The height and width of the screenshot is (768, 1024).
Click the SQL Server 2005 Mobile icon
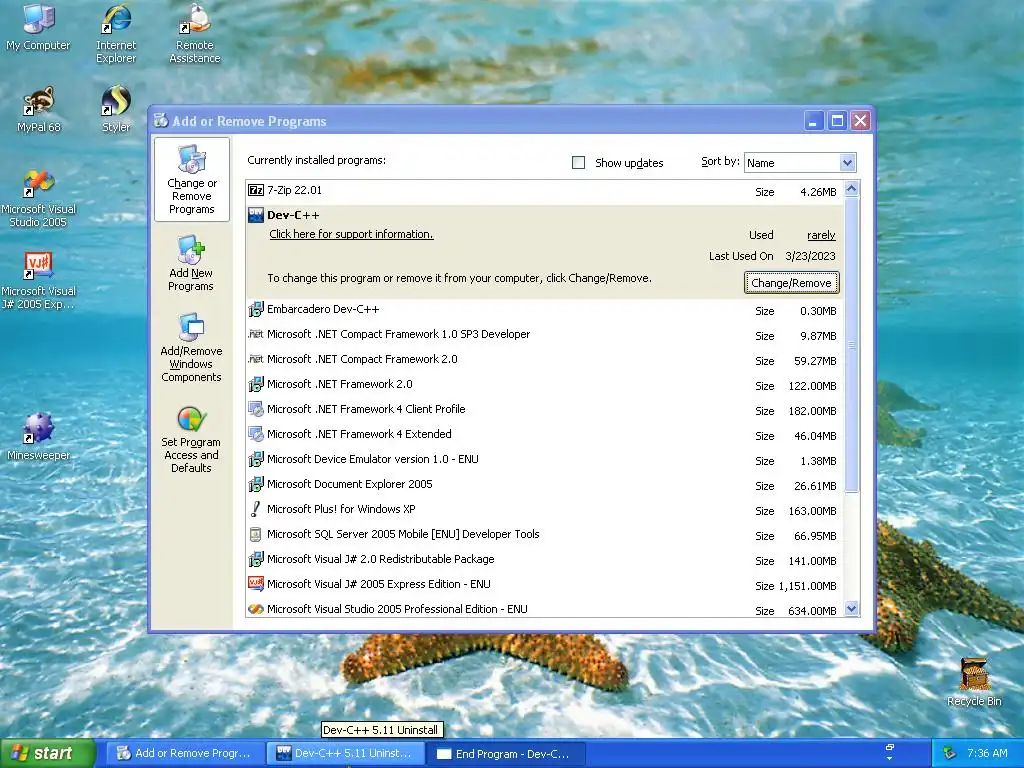click(x=256, y=534)
